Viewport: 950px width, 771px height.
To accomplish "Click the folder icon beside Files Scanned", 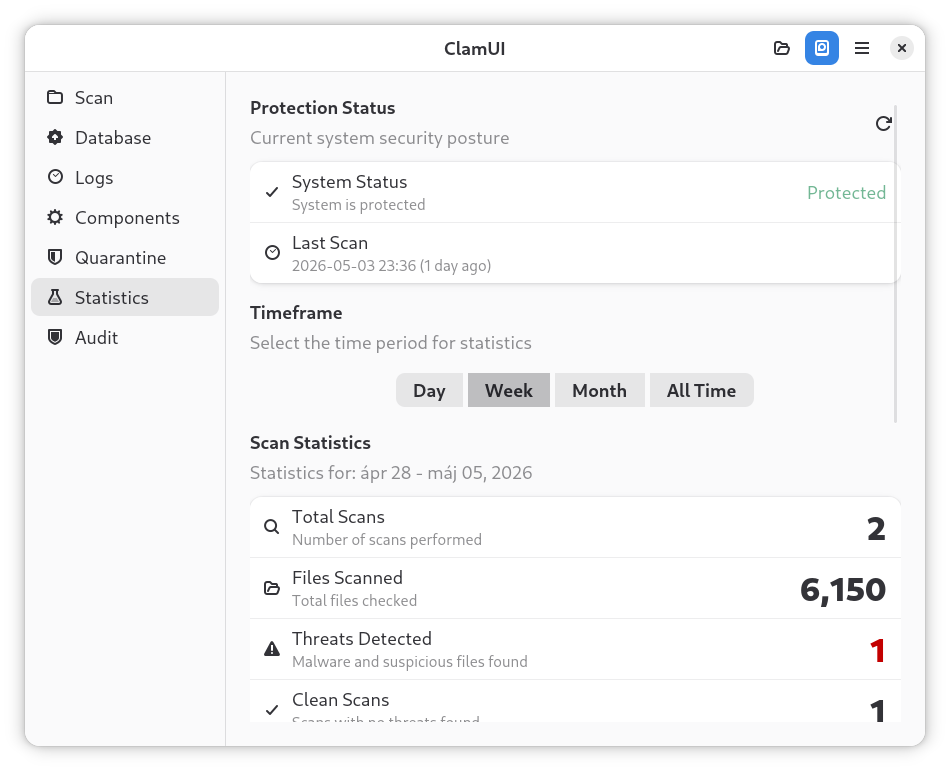I will click(x=272, y=588).
